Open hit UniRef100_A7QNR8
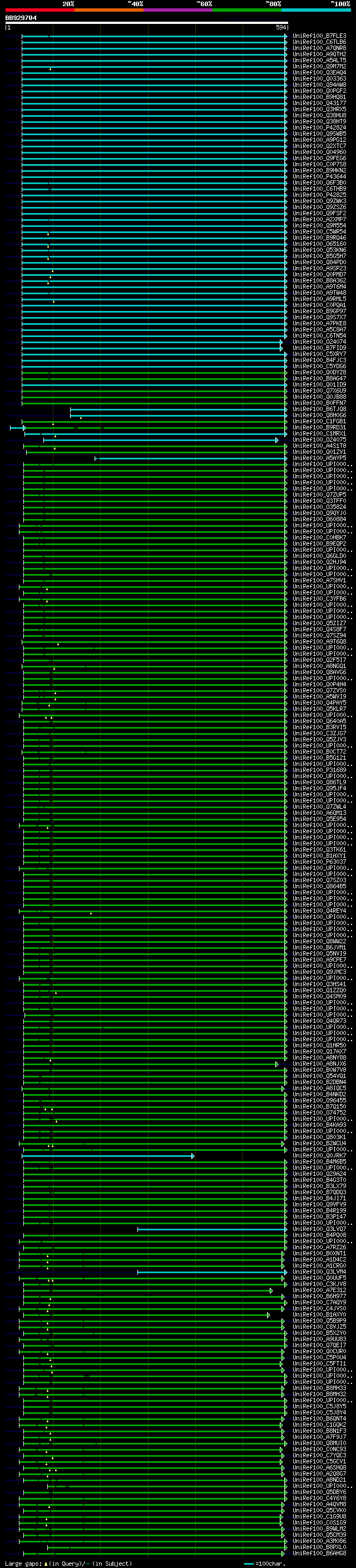The image size is (356, 1568). click(319, 48)
